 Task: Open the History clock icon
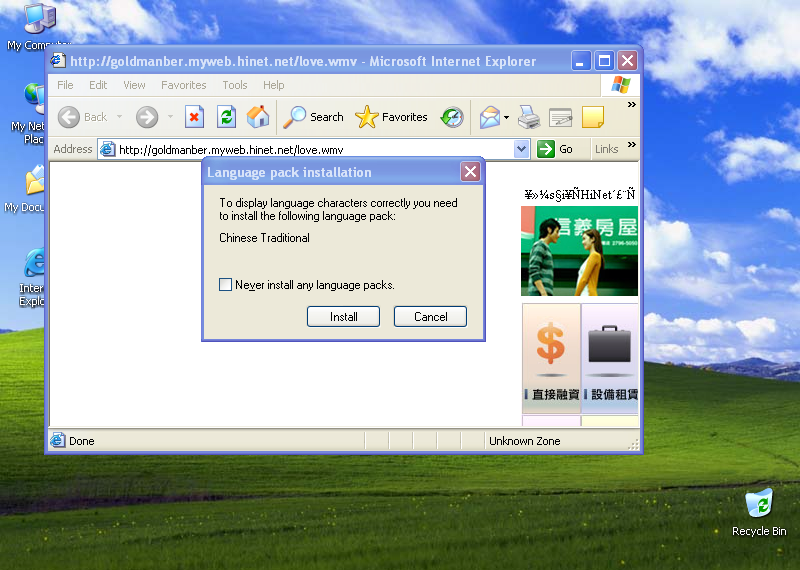(453, 117)
